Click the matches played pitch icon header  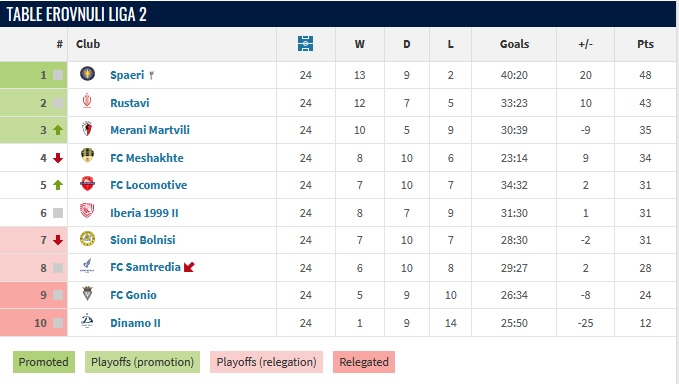click(305, 44)
